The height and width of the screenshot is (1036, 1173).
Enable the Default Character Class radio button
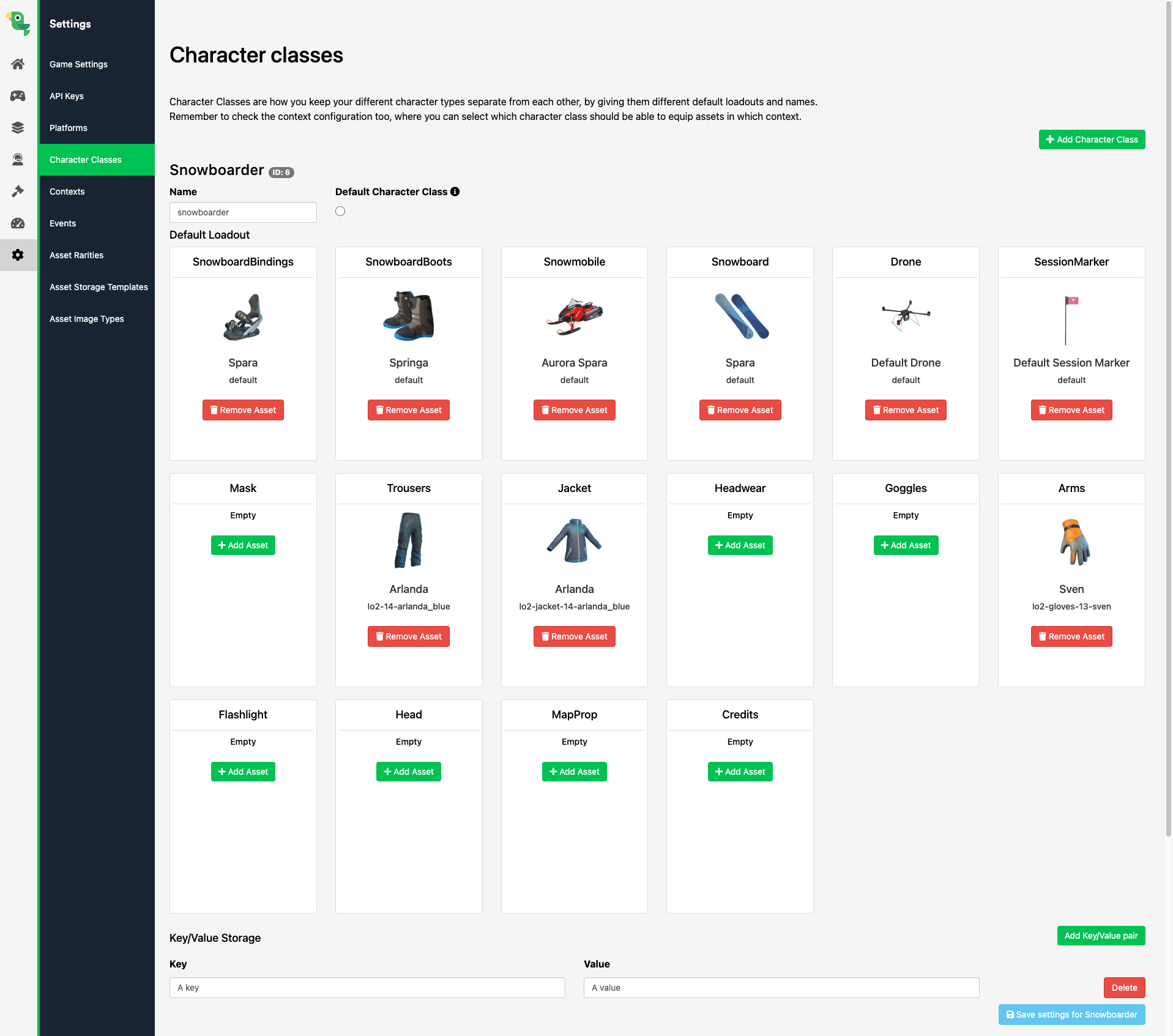[340, 211]
